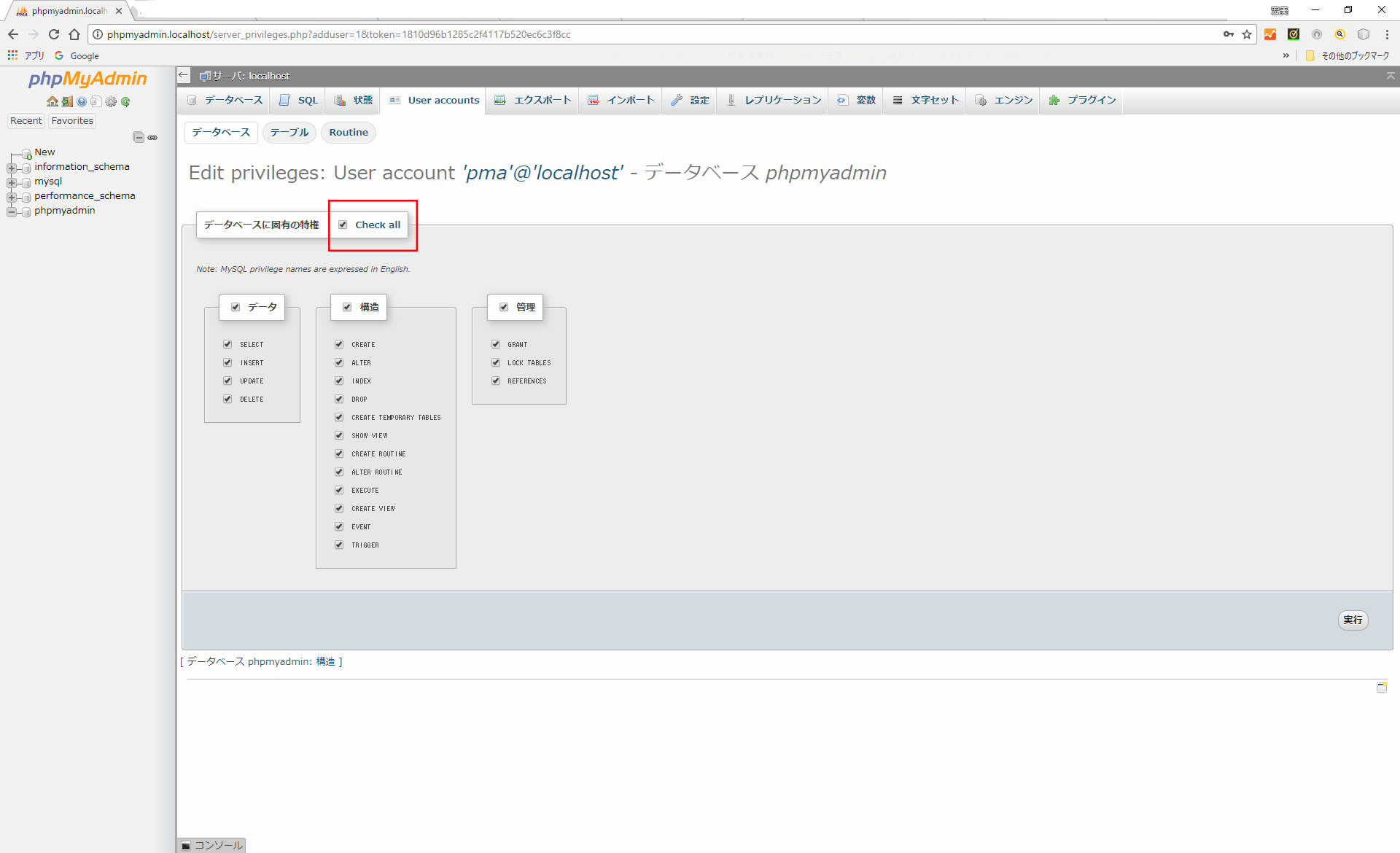Follow the データベース phpmyadmin: 構造 link
1400x853 pixels.
pyautogui.click(x=261, y=662)
